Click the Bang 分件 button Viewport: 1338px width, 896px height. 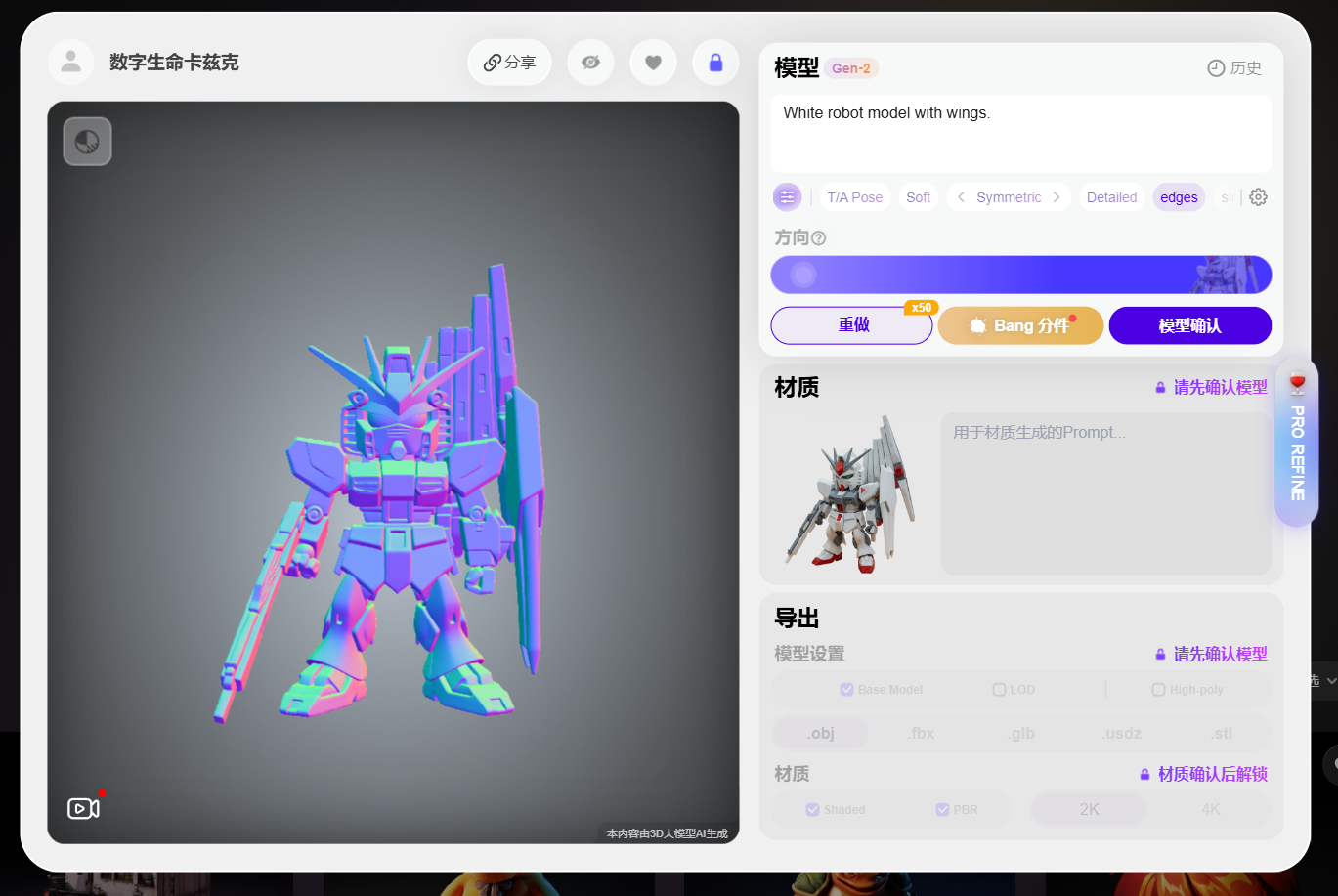click(x=1019, y=324)
